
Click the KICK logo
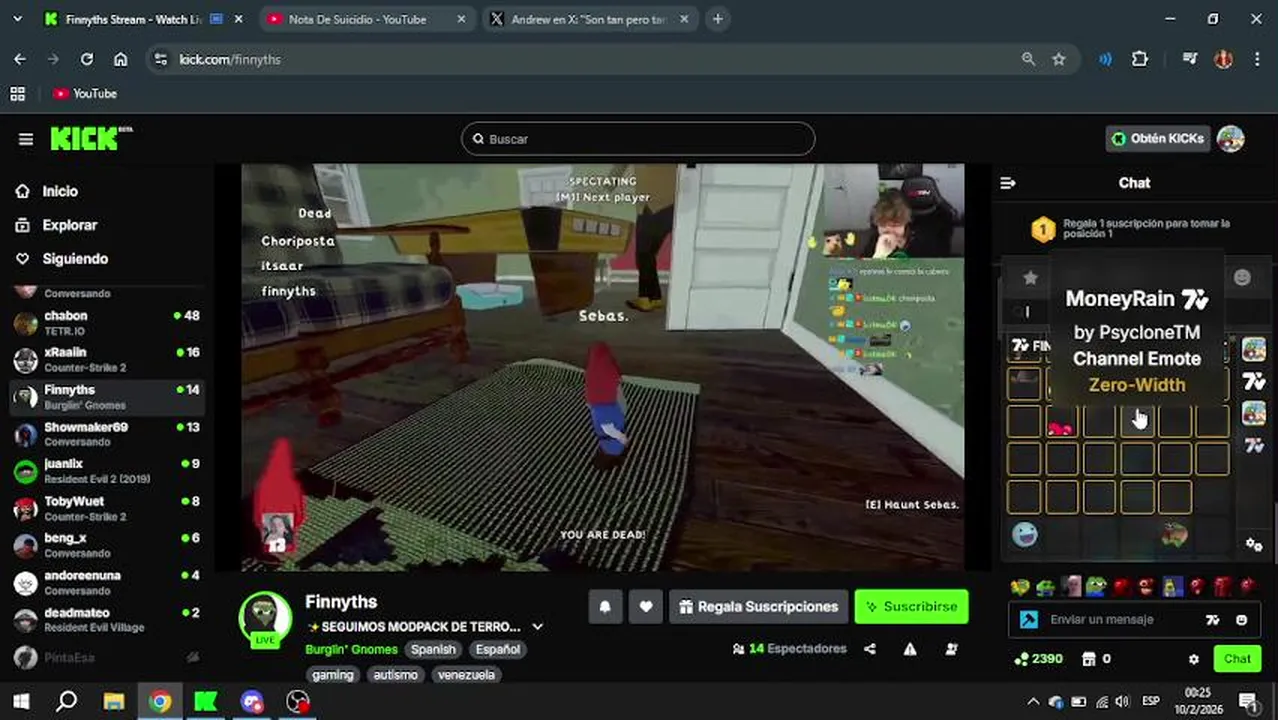[90, 138]
